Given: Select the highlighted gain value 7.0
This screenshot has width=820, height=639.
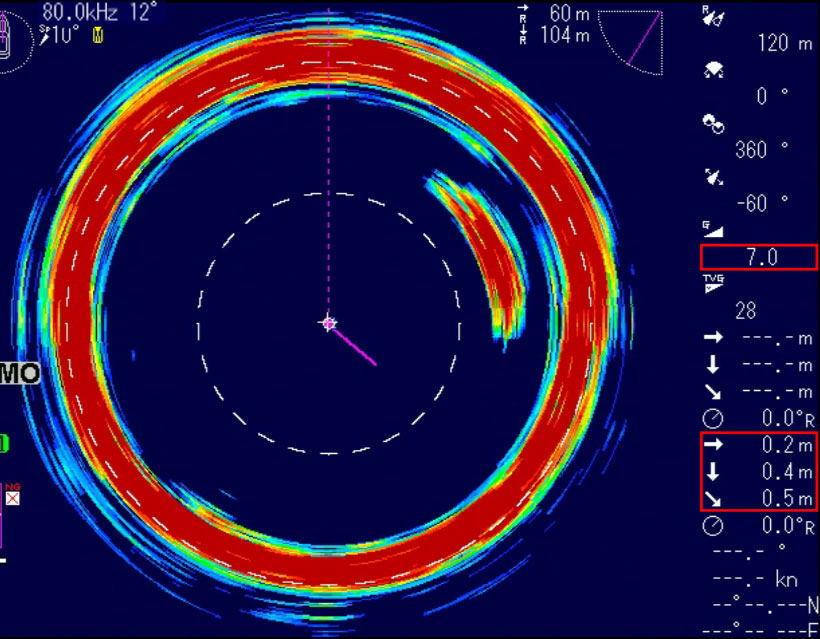Looking at the screenshot, I should coord(760,257).
